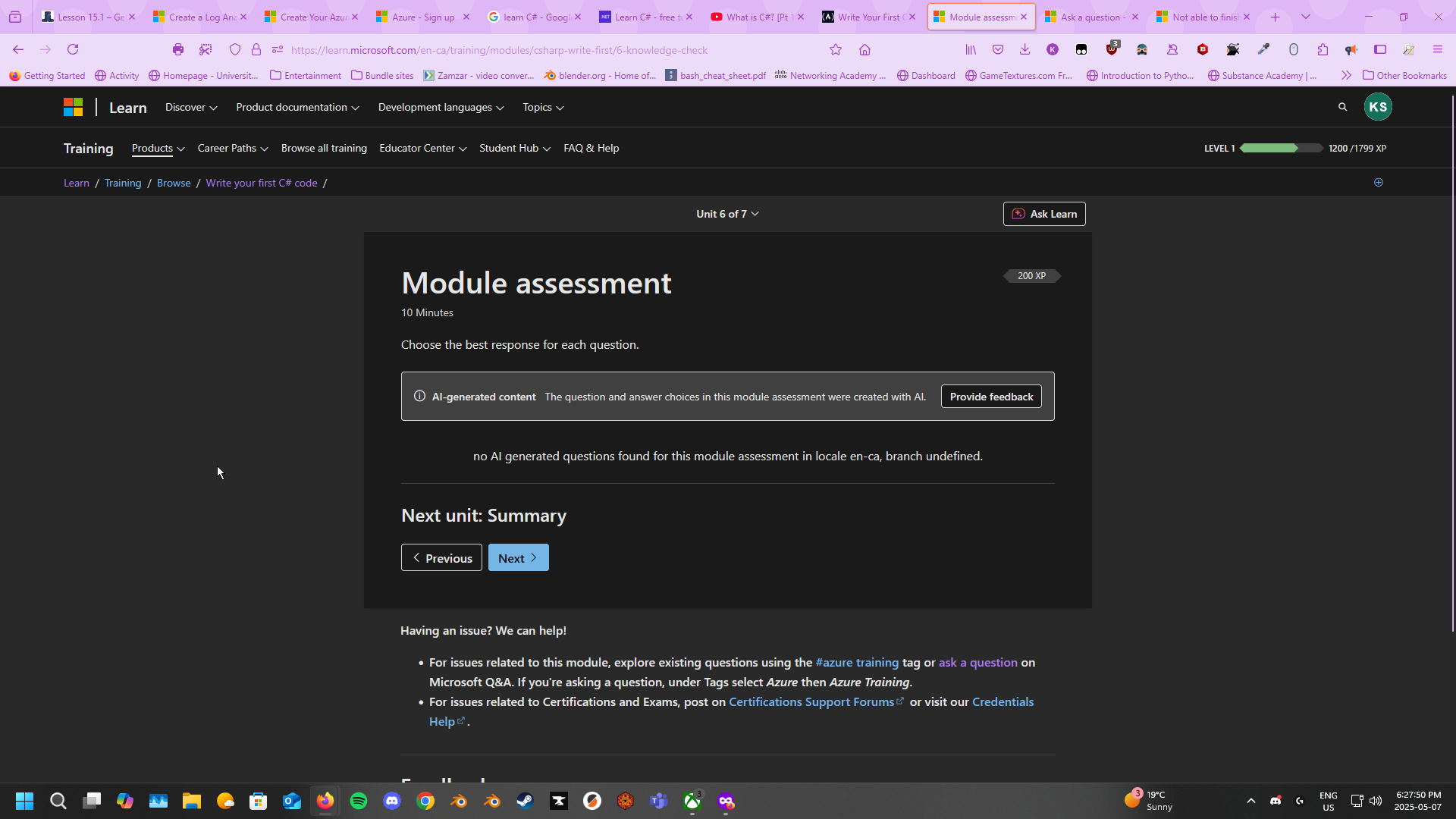Expand the Discover dropdown menu
Image resolution: width=1456 pixels, height=819 pixels.
tap(191, 107)
